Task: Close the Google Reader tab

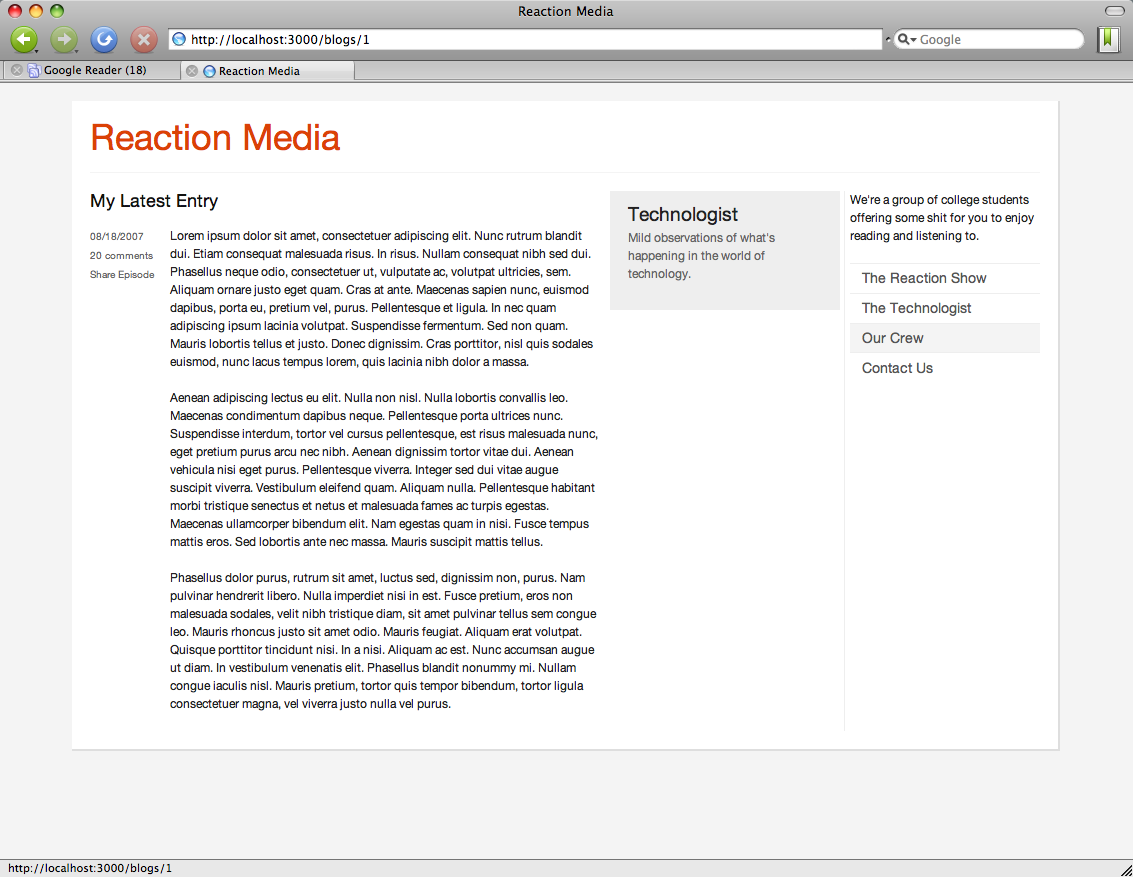Action: [x=17, y=70]
